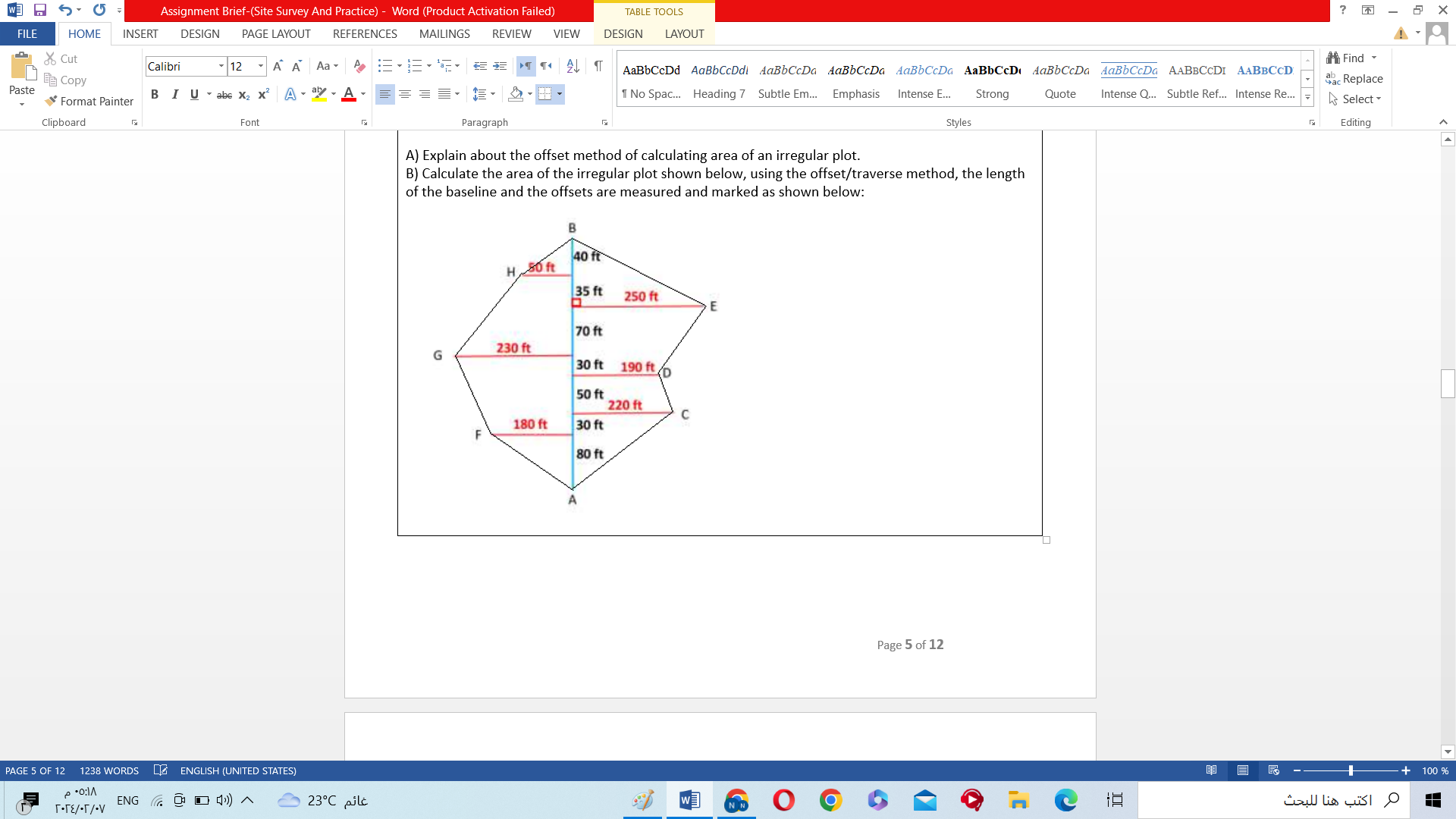Screen dimensions: 1456x819
Task: Click the Increase Indent icon
Action: point(500,66)
